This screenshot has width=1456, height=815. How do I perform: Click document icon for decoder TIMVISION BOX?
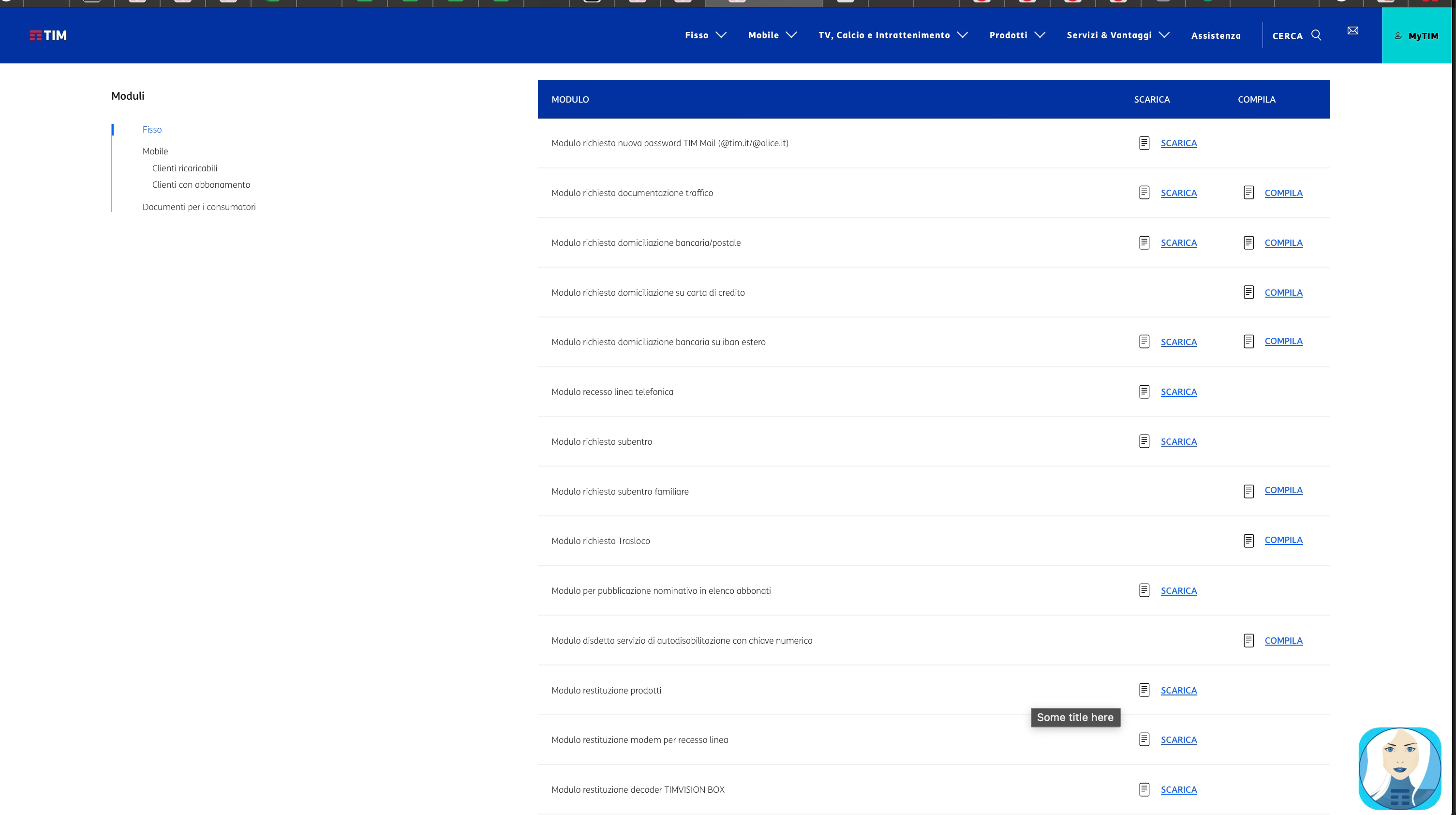[x=1144, y=789]
